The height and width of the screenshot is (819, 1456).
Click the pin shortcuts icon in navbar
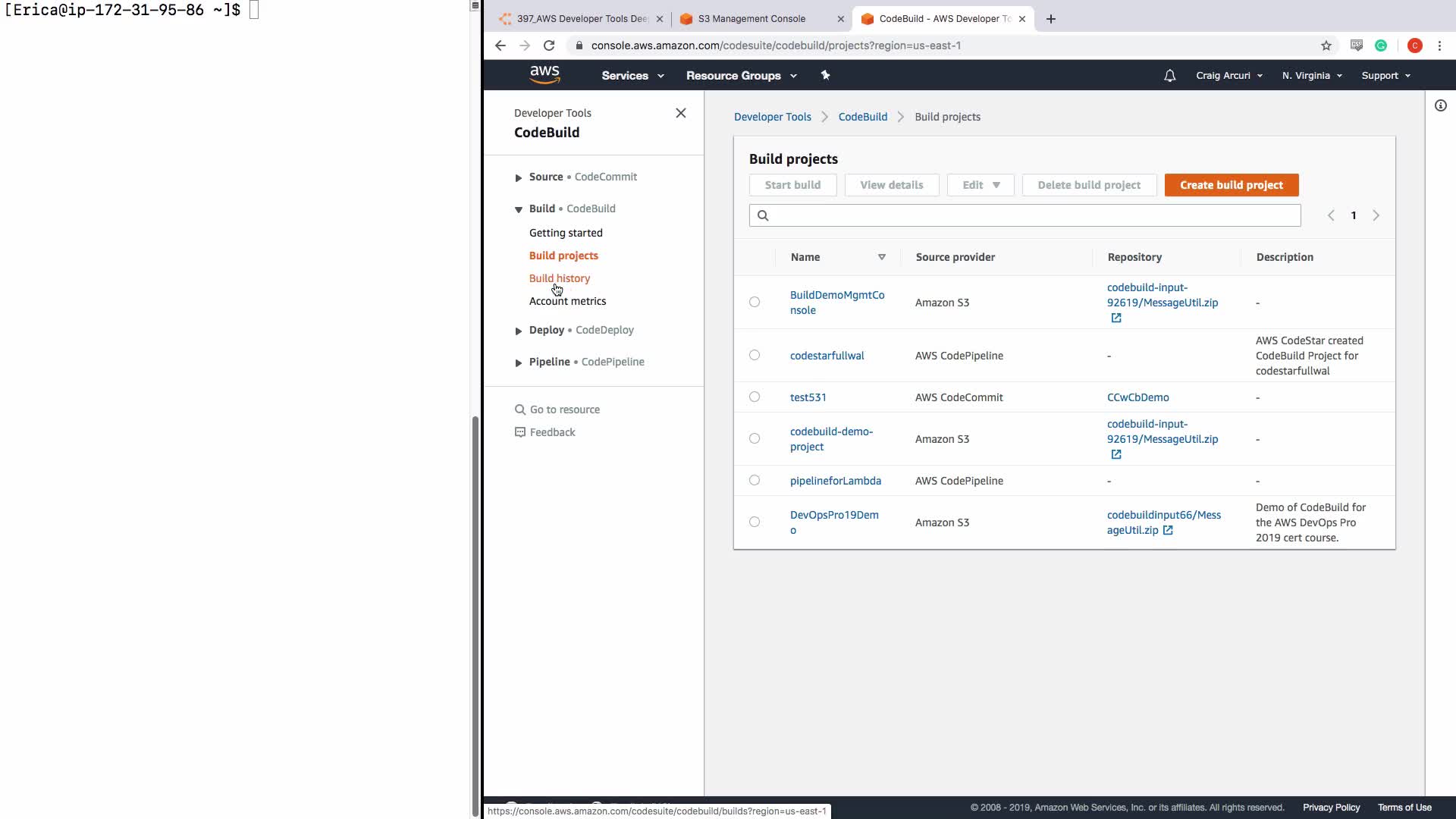(x=826, y=75)
